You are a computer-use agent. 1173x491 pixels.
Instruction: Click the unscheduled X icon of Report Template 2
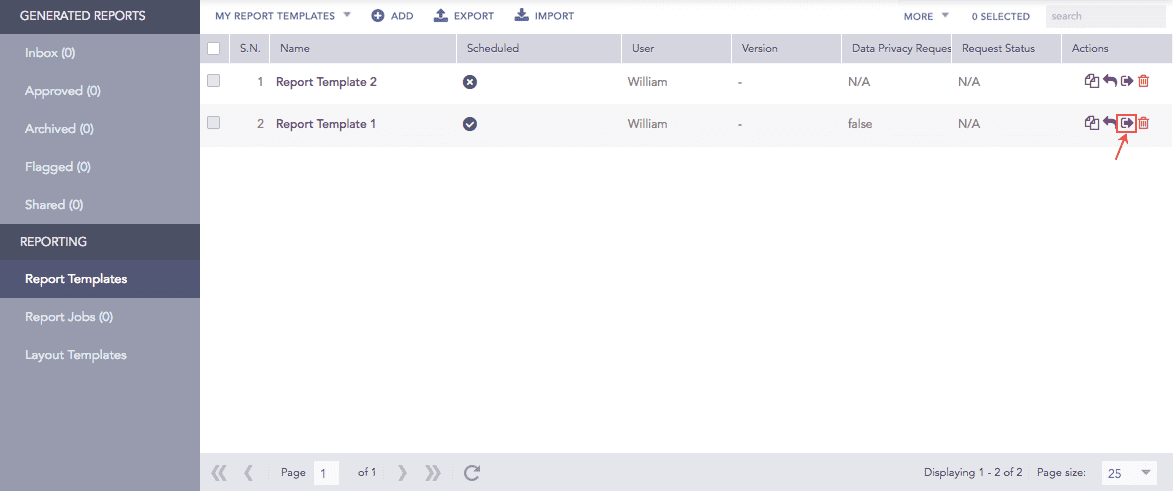470,82
